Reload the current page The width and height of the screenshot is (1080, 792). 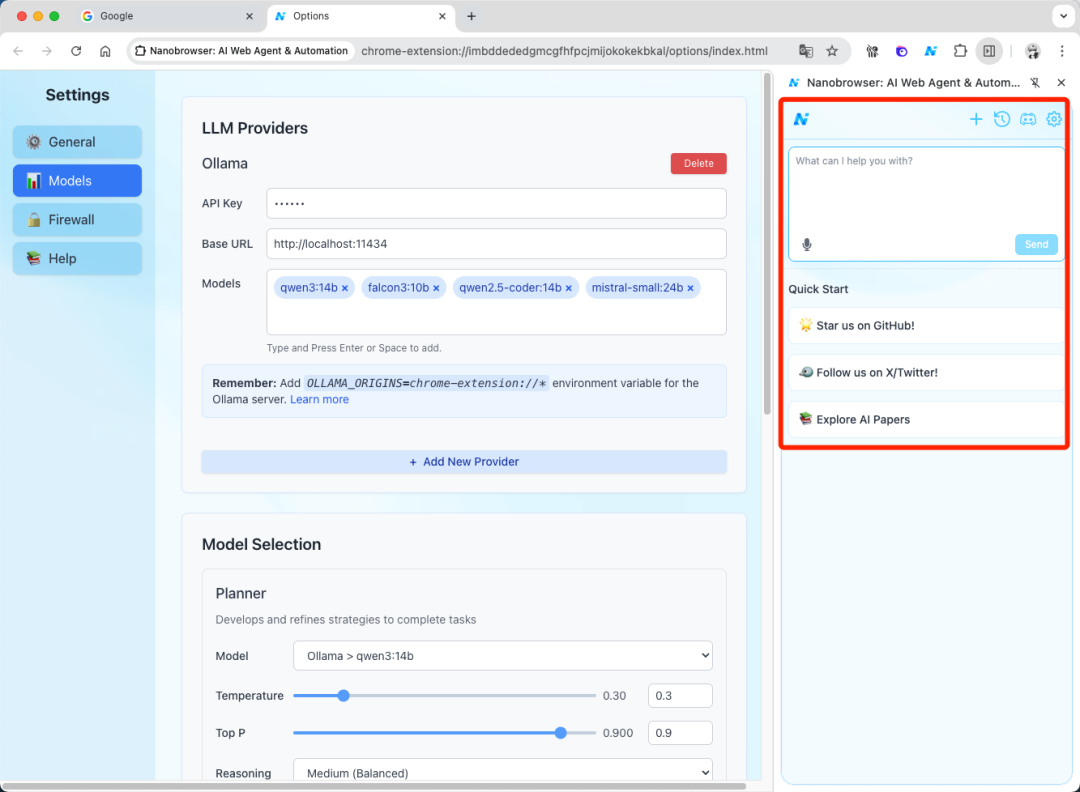[76, 51]
